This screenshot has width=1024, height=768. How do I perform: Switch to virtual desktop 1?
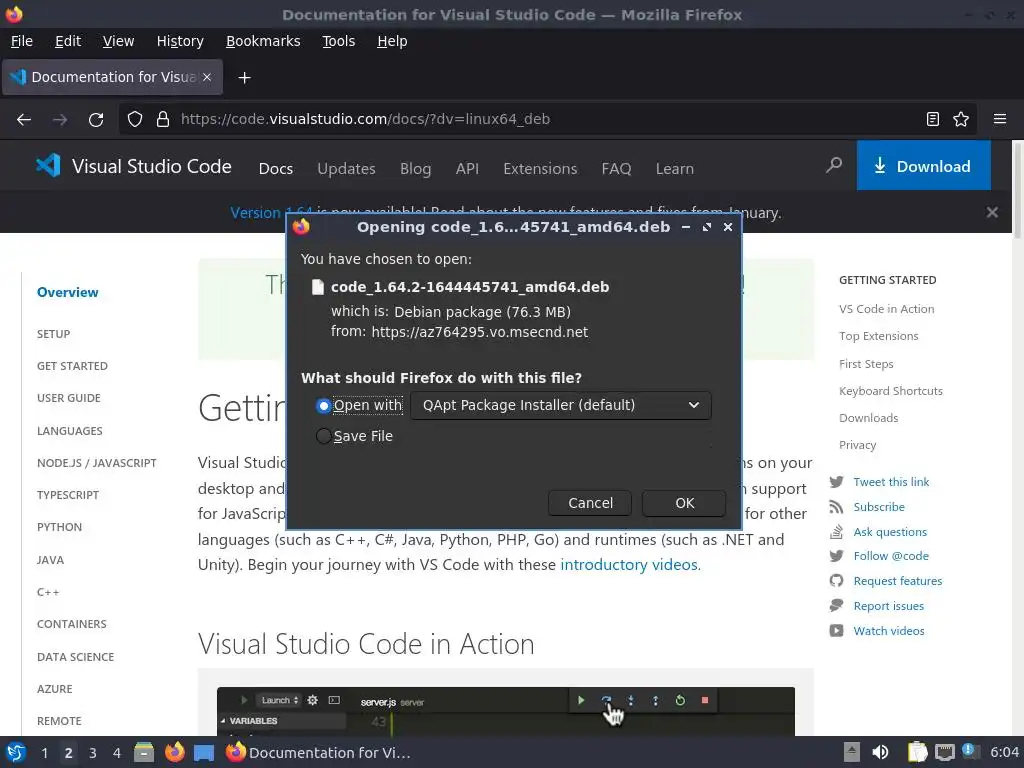(x=44, y=753)
